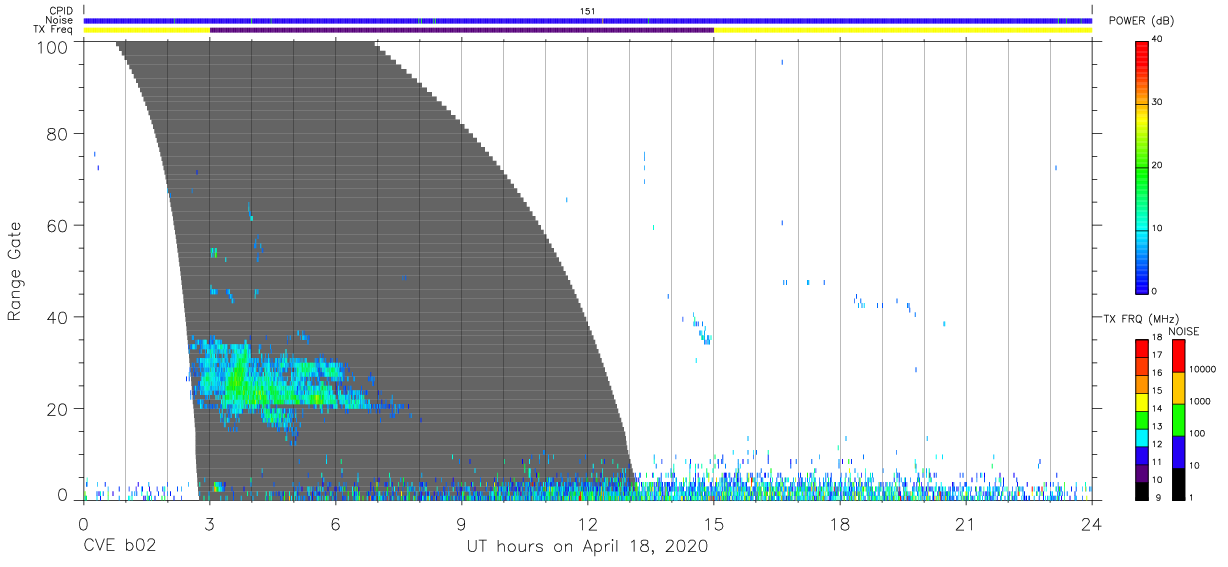
Task: Click the x-axis tick label 24
Action: 1092,524
